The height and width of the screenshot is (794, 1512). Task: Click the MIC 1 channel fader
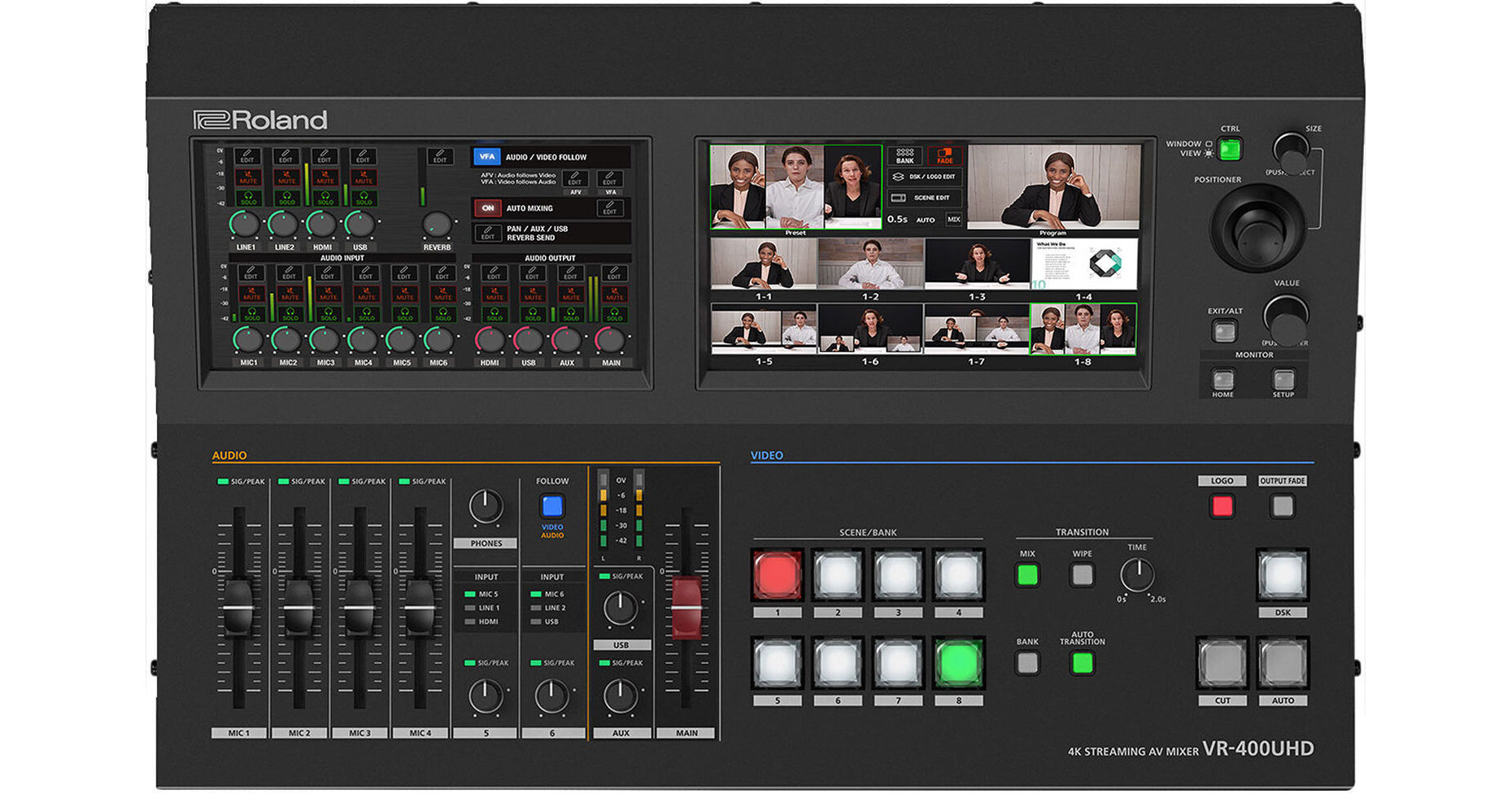238,607
